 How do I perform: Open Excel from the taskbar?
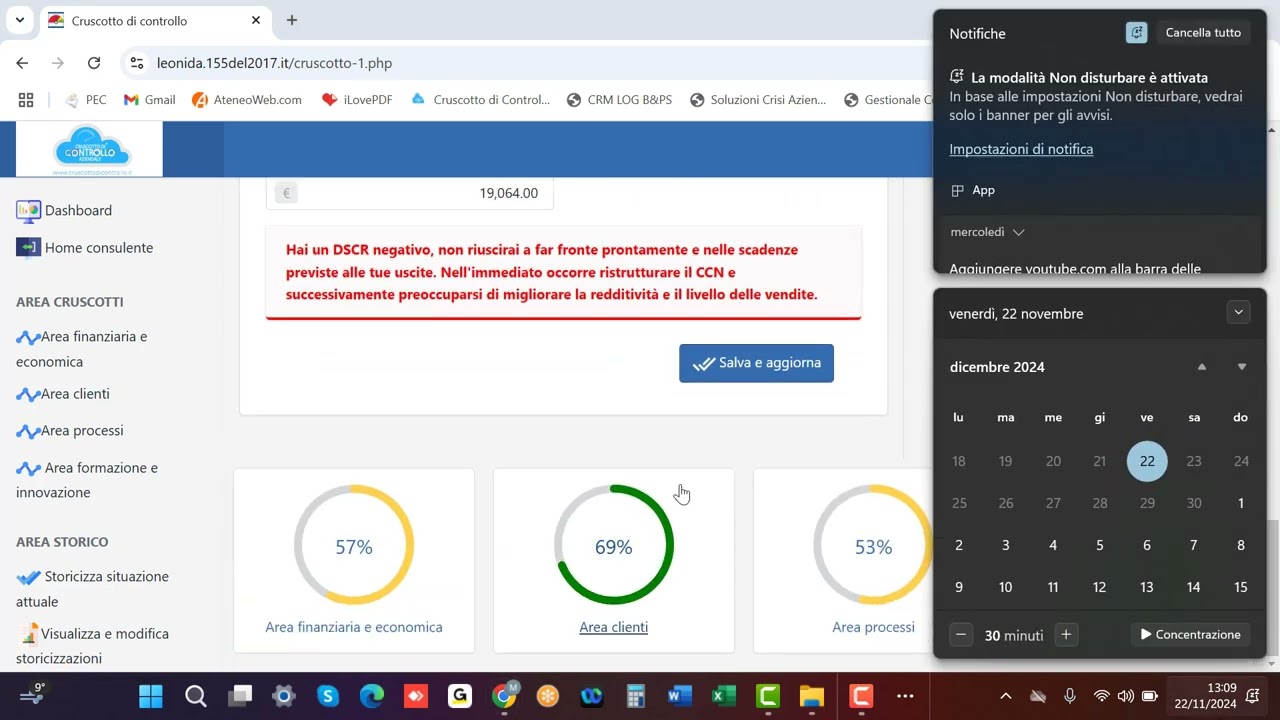pyautogui.click(x=723, y=696)
